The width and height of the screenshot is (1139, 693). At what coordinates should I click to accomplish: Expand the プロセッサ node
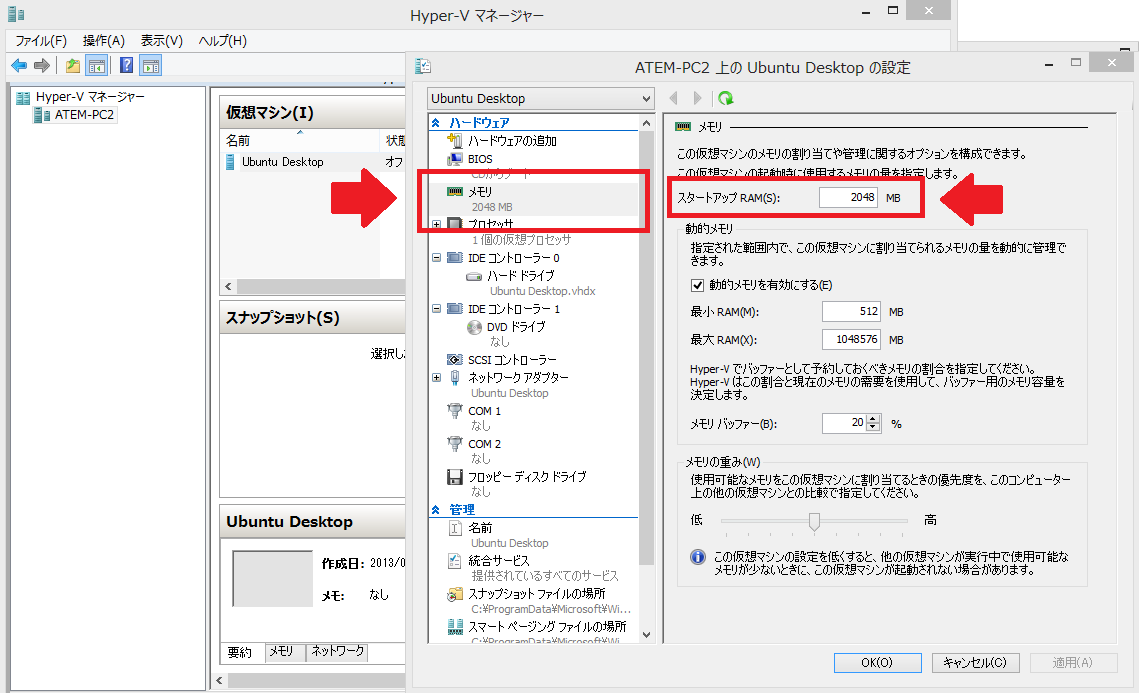(x=437, y=224)
